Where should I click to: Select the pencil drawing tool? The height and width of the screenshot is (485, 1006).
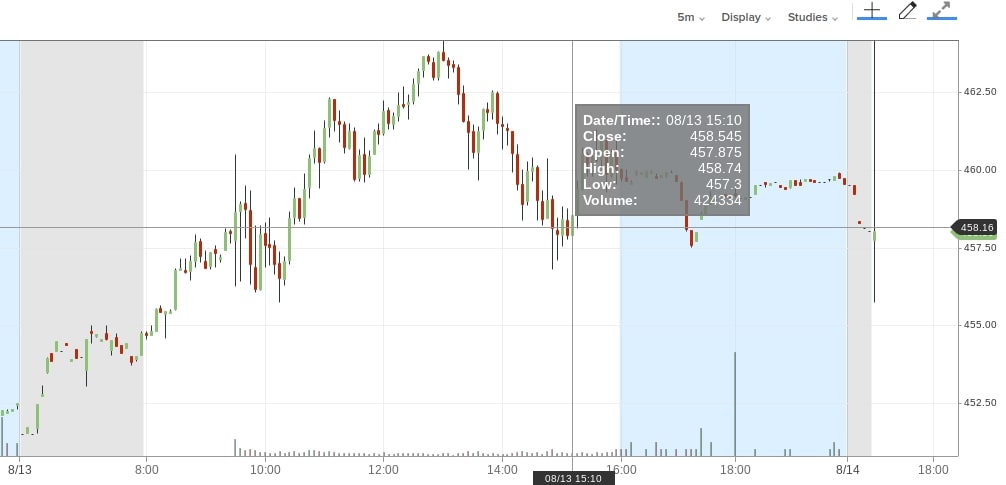coord(907,12)
